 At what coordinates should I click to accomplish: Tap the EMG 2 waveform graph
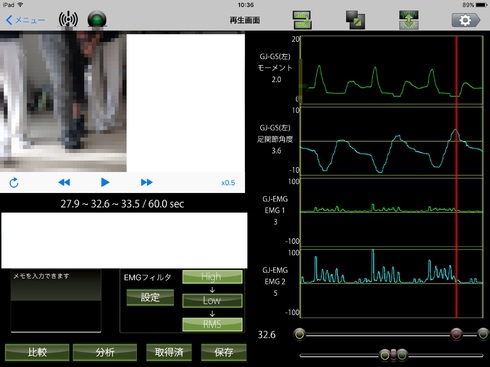(392, 283)
